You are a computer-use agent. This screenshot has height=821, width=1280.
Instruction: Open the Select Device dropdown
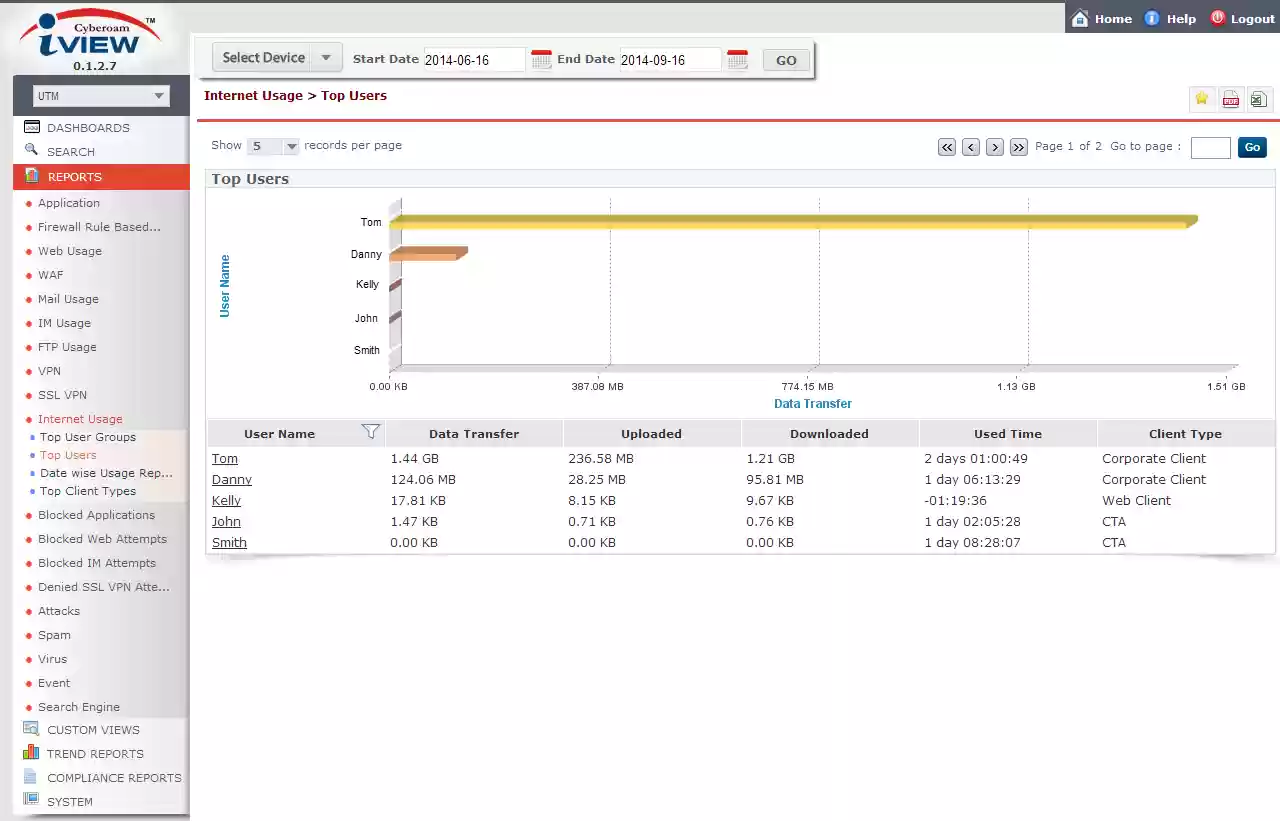(x=275, y=57)
